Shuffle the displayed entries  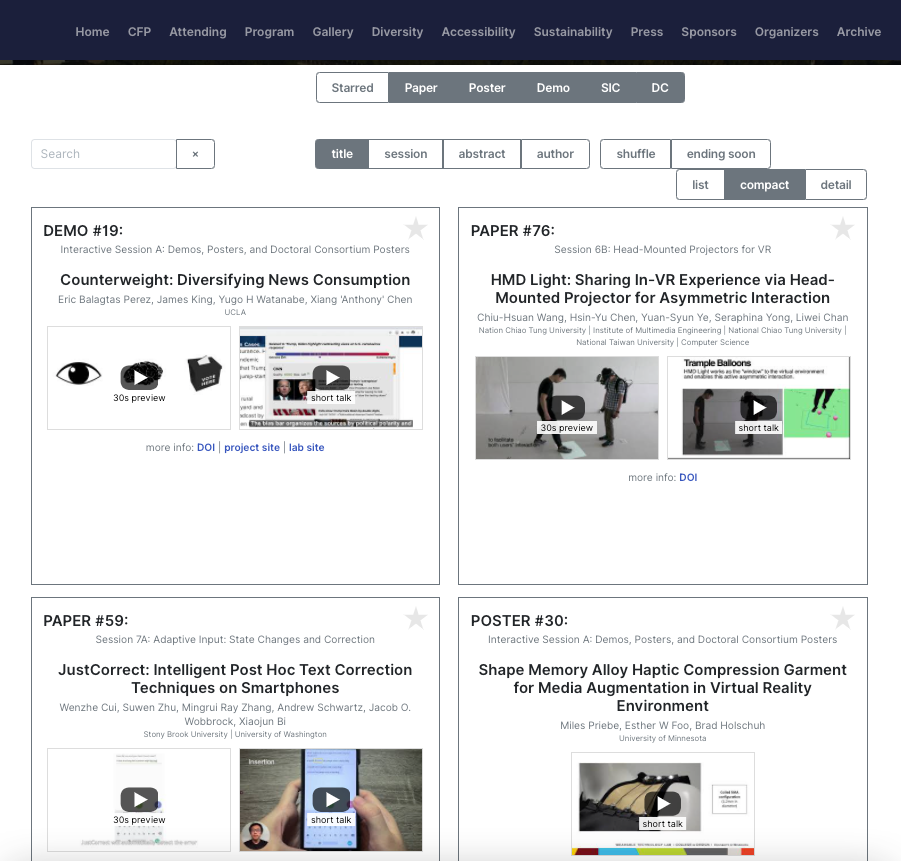(634, 154)
